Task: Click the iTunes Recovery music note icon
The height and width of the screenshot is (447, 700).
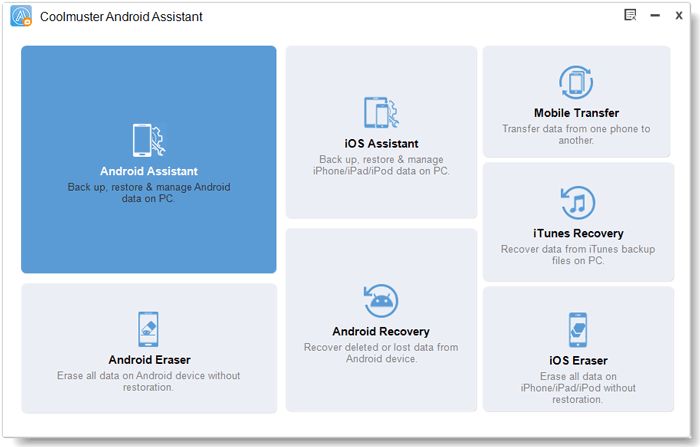Action: coord(577,204)
